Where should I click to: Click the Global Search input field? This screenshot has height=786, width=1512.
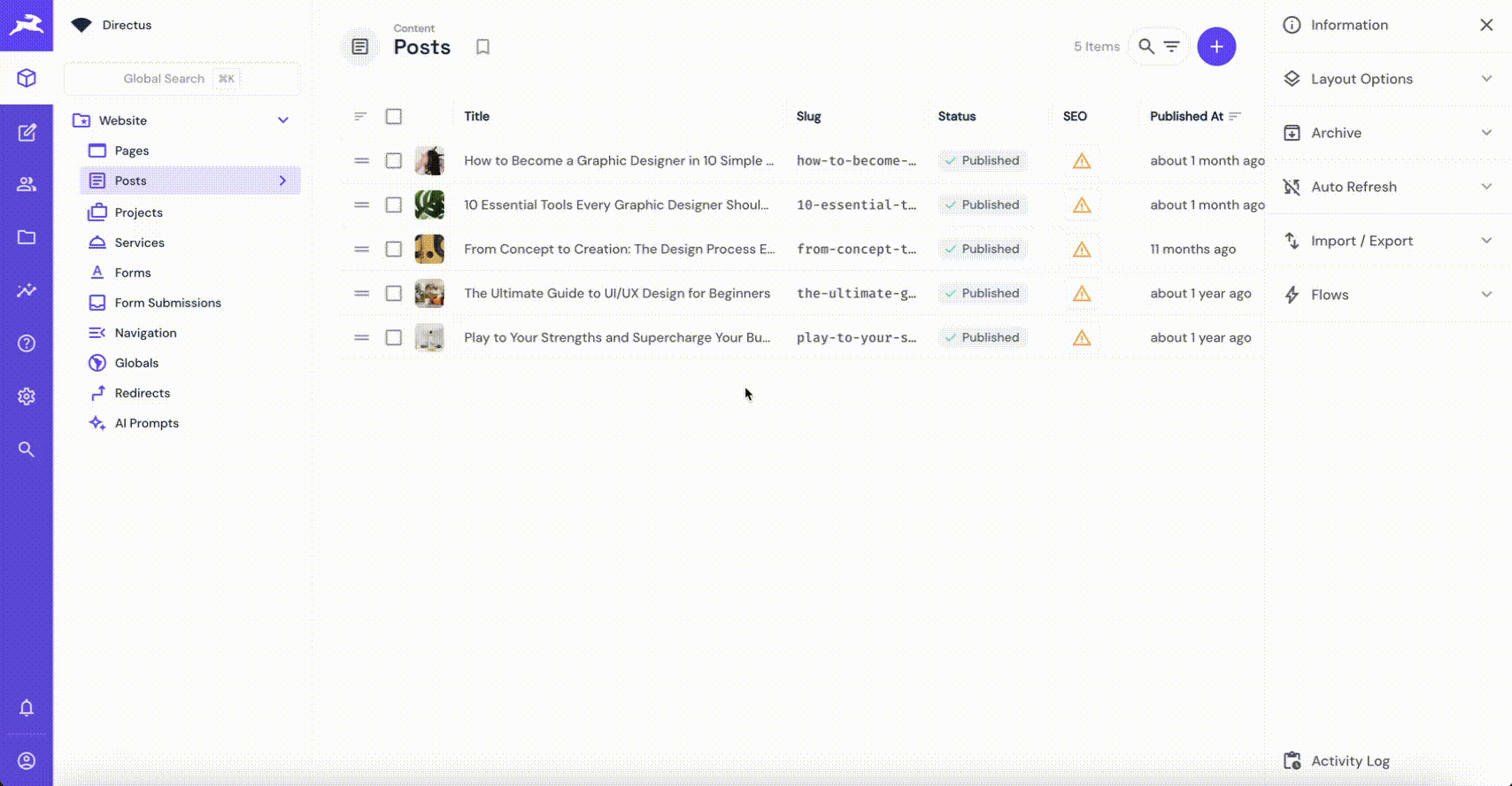click(181, 79)
